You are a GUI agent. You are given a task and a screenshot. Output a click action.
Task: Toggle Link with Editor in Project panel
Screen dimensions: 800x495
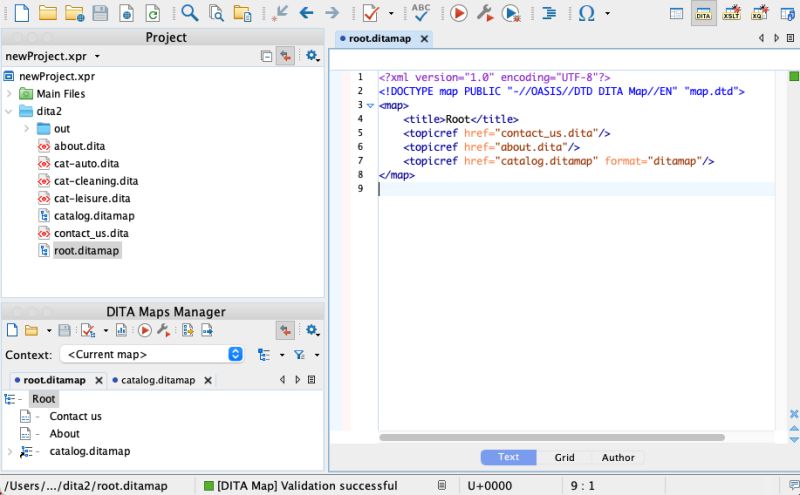point(286,56)
